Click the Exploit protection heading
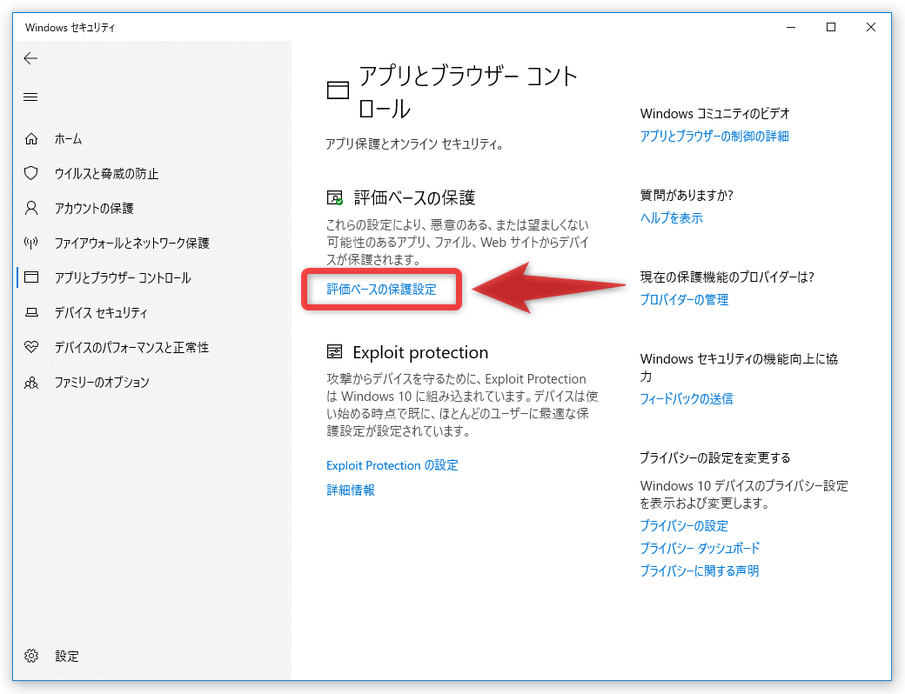This screenshot has height=694, width=905. [x=421, y=352]
